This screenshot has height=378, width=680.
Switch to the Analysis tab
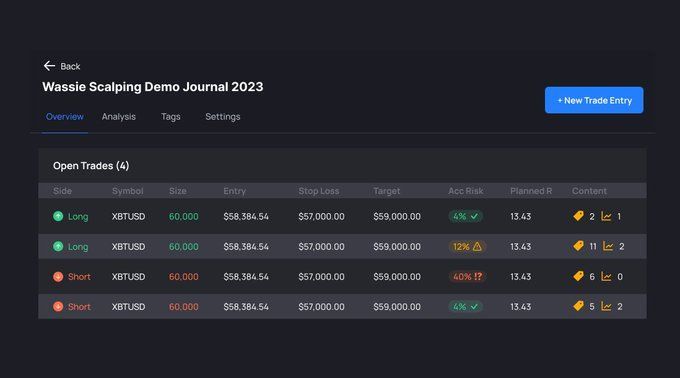(119, 117)
